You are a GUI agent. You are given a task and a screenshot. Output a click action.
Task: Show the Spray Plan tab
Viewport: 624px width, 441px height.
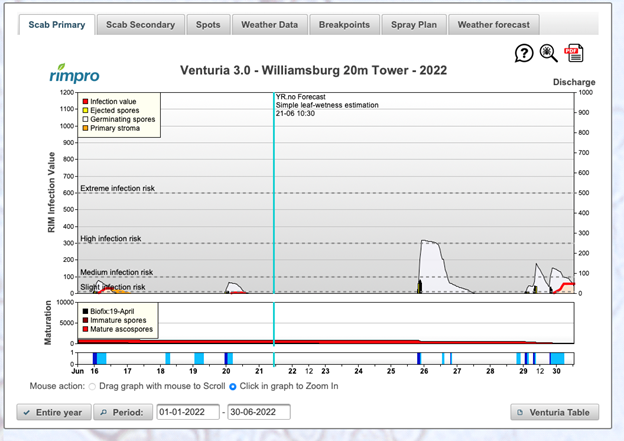[413, 24]
